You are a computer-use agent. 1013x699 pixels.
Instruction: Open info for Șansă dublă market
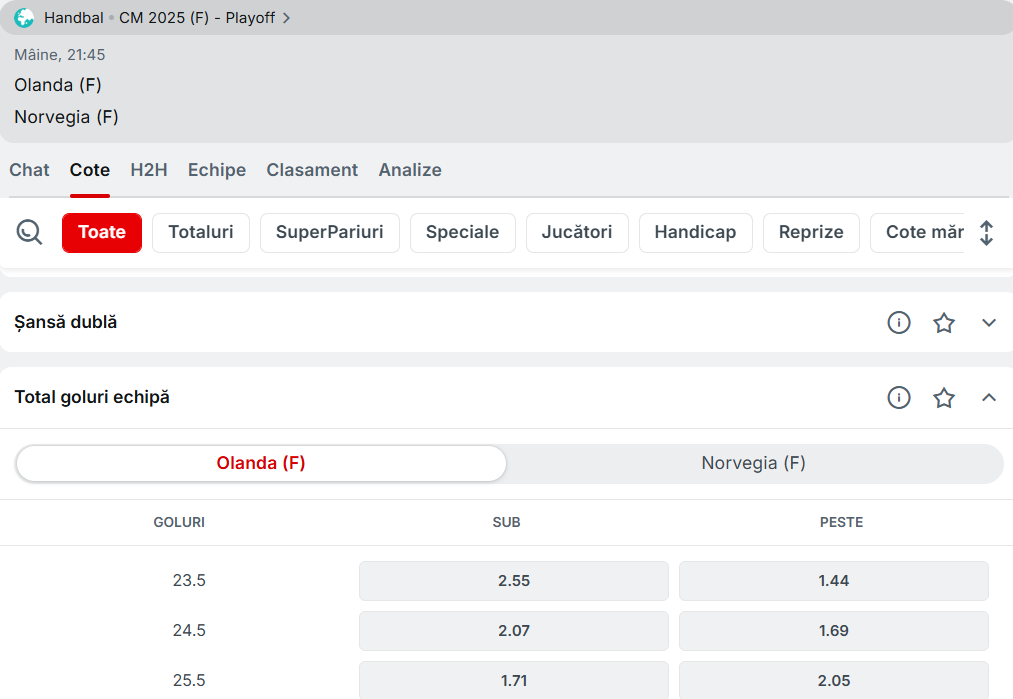pos(899,323)
